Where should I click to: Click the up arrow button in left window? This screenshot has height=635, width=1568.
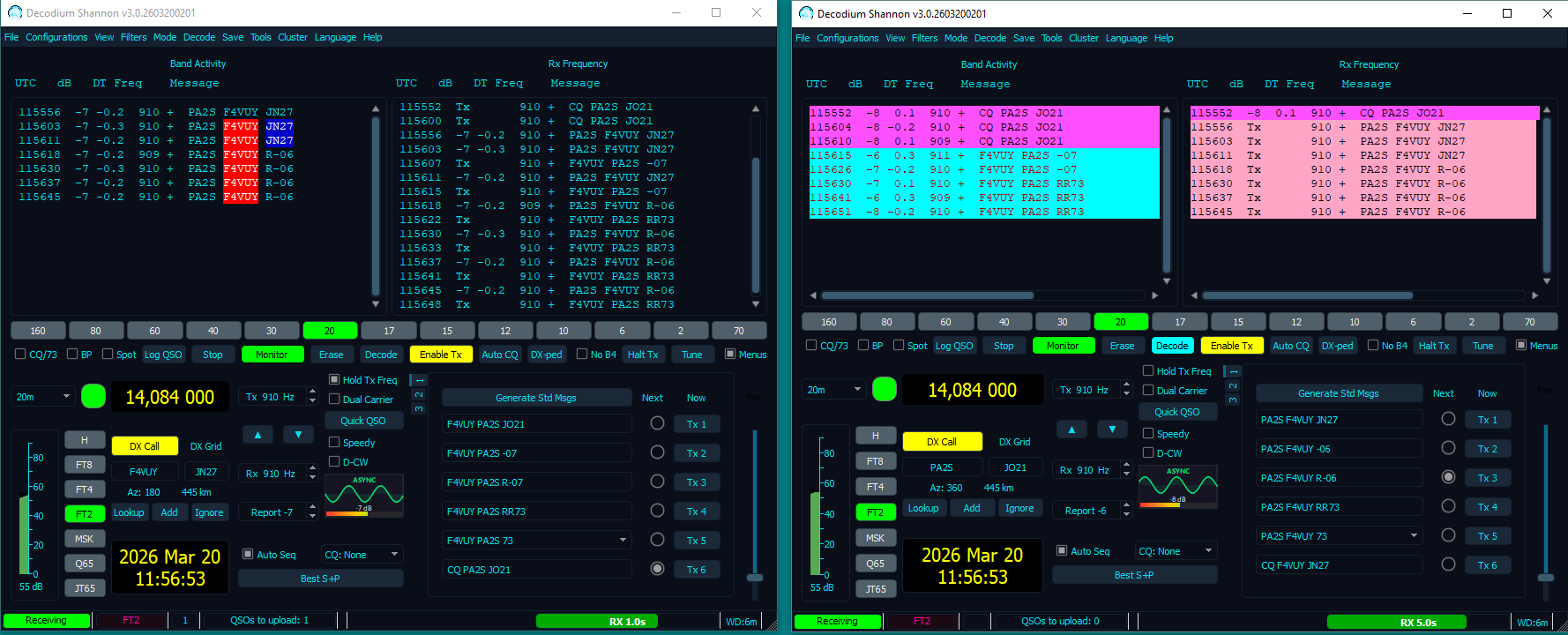pyautogui.click(x=258, y=435)
